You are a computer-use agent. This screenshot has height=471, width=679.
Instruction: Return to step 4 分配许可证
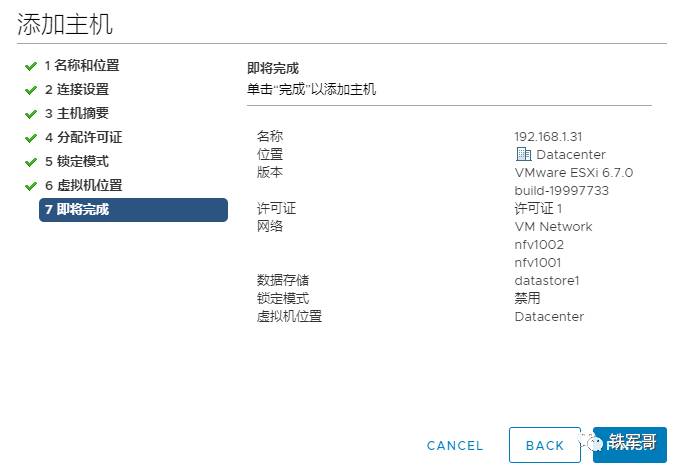83,138
